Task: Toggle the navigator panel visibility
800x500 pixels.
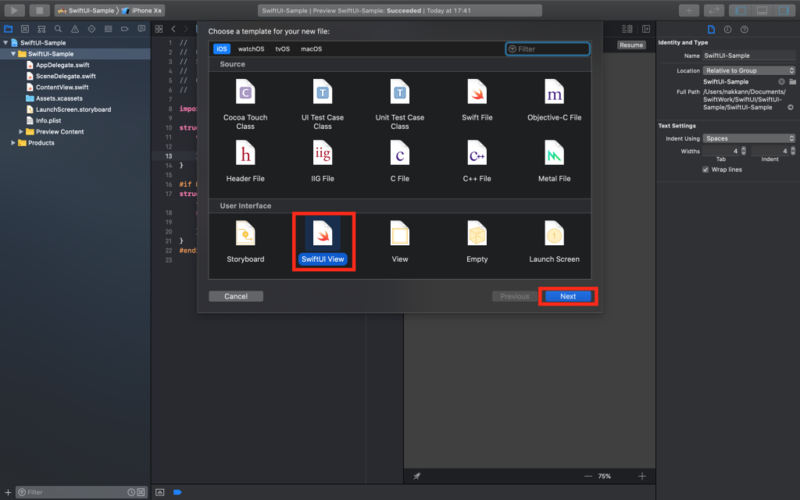Action: pyautogui.click(x=741, y=10)
